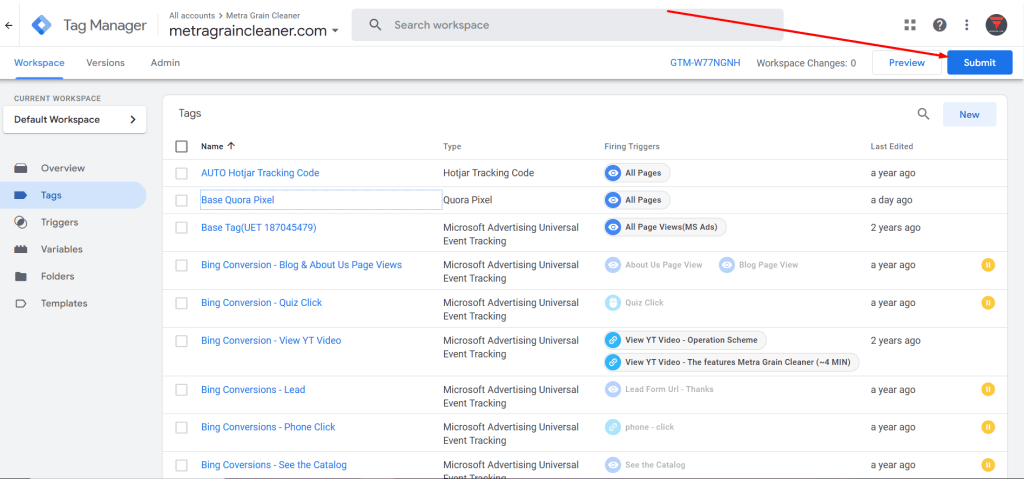Open the three-dot more options menu
The width and height of the screenshot is (1024, 479).
click(x=966, y=25)
